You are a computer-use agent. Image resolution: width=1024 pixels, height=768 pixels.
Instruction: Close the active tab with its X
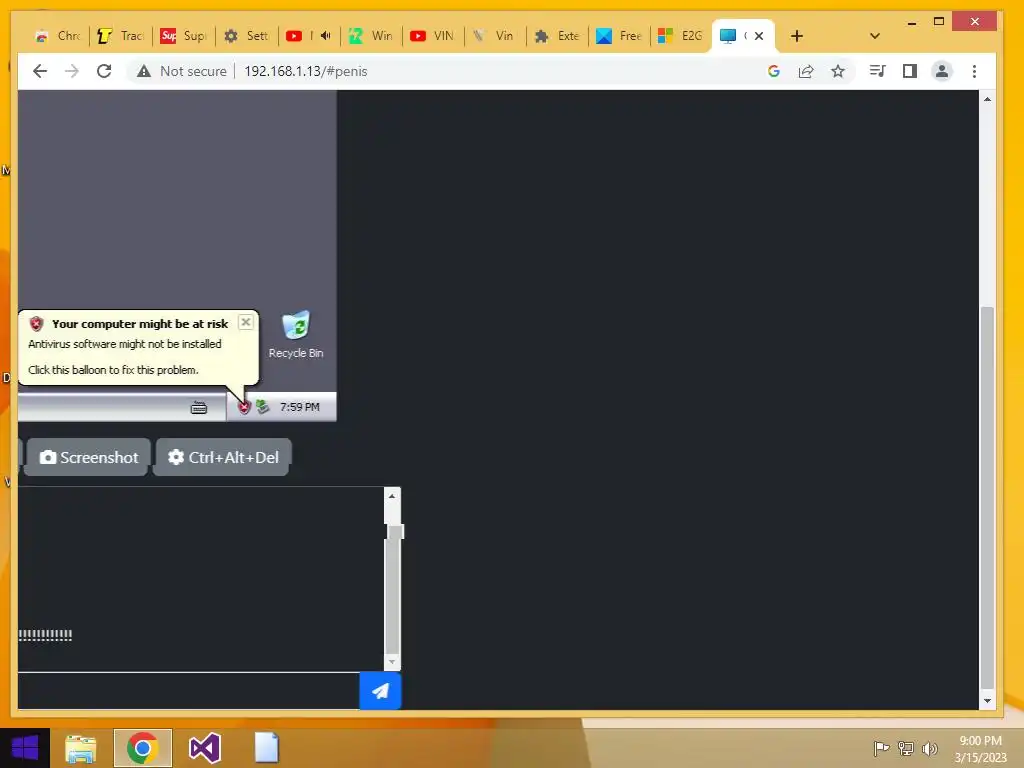pos(759,36)
